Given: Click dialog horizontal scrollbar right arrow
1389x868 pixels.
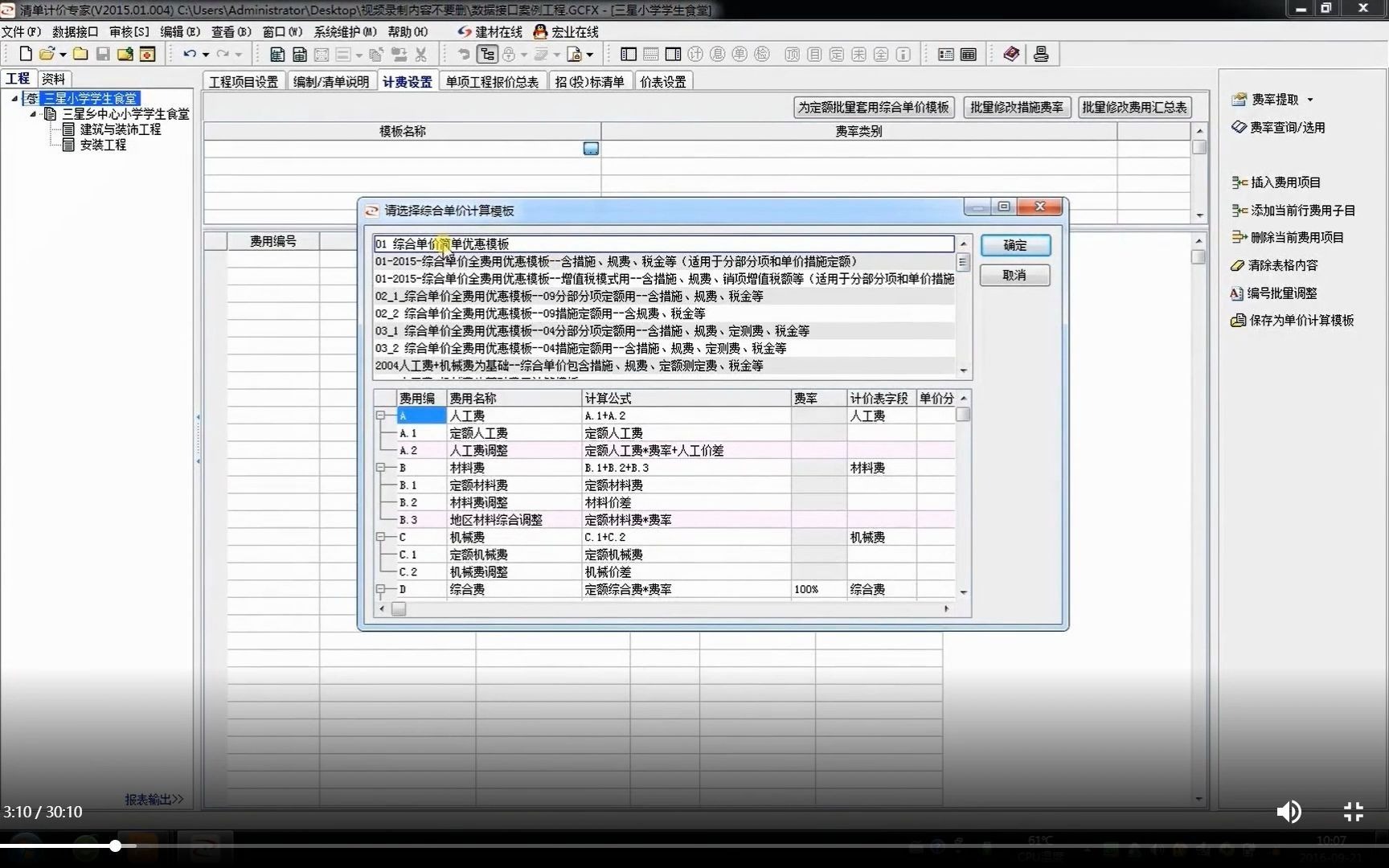Looking at the screenshot, I should click(946, 609).
